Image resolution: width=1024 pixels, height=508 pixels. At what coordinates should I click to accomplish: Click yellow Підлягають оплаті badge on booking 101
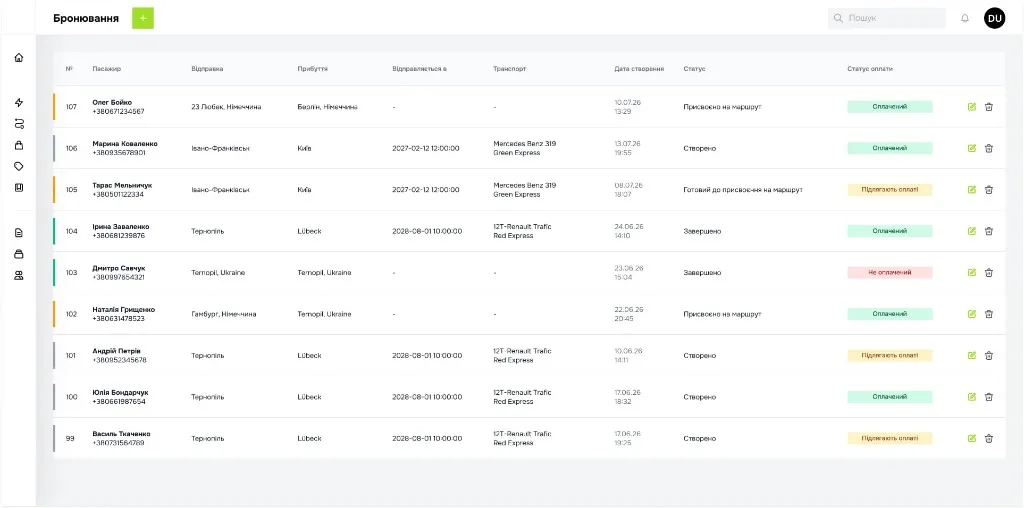click(x=889, y=355)
